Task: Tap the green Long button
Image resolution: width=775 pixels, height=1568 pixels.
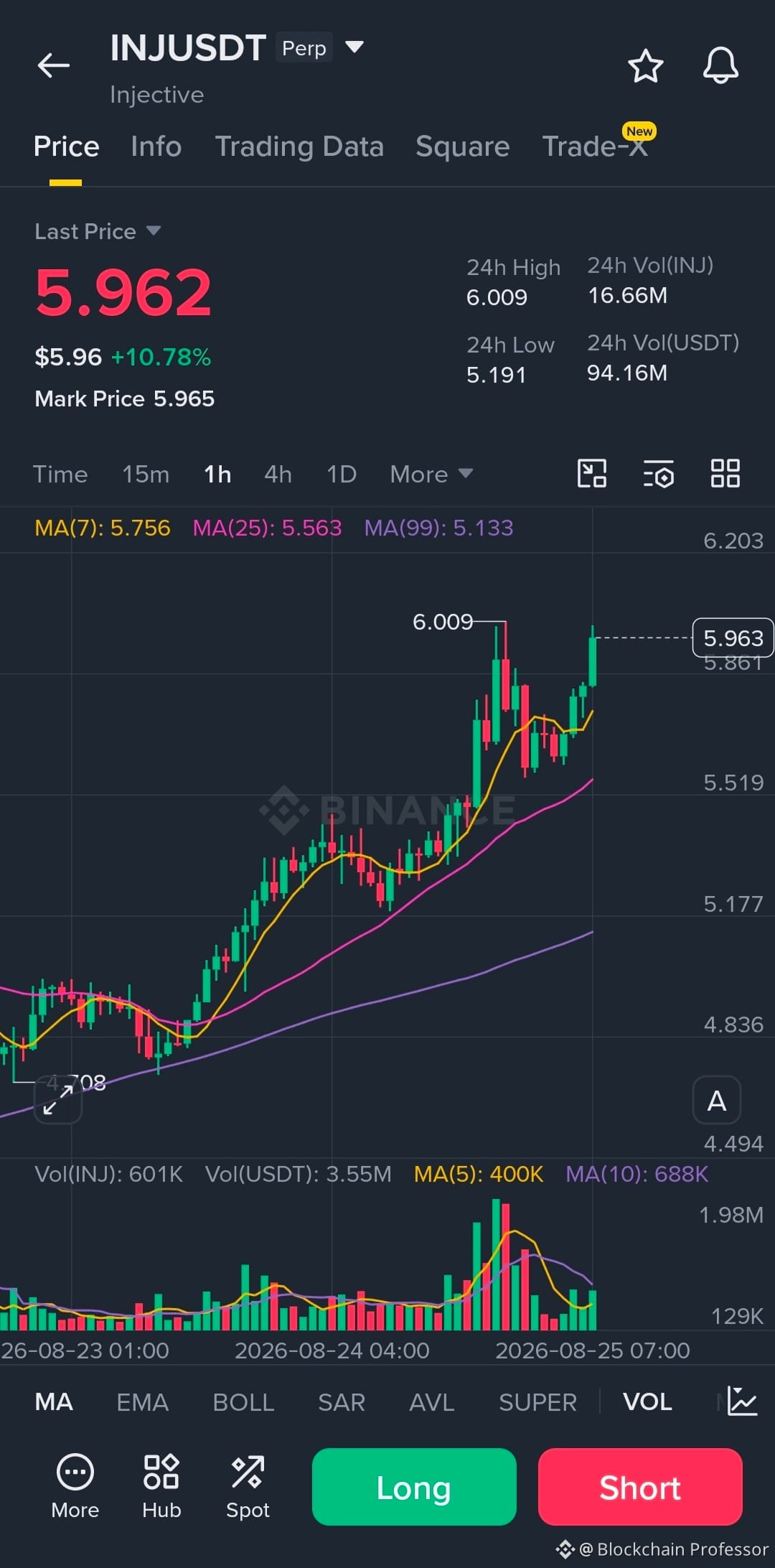Action: [x=414, y=1486]
